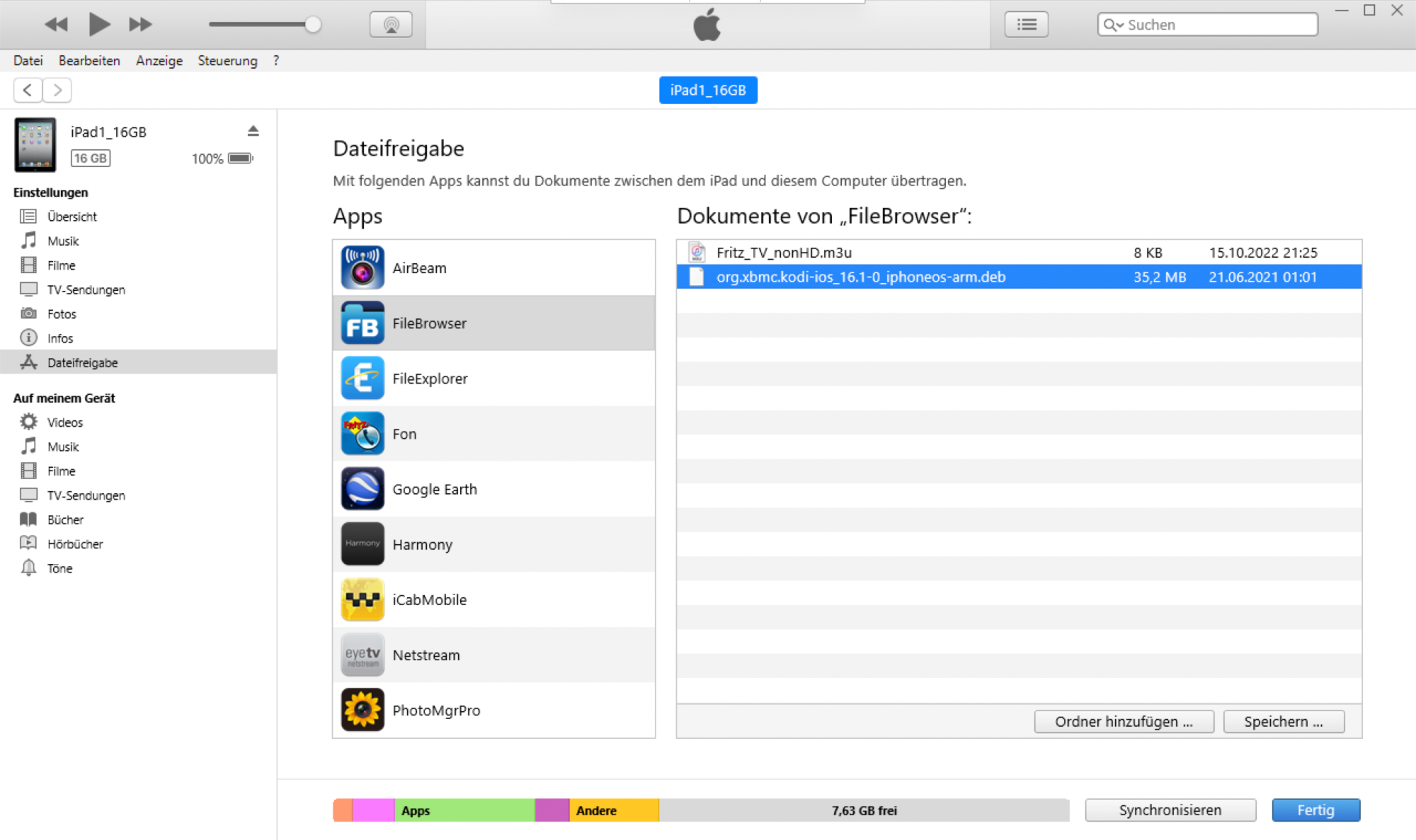
Task: Click the Speichern button
Action: 1283,722
